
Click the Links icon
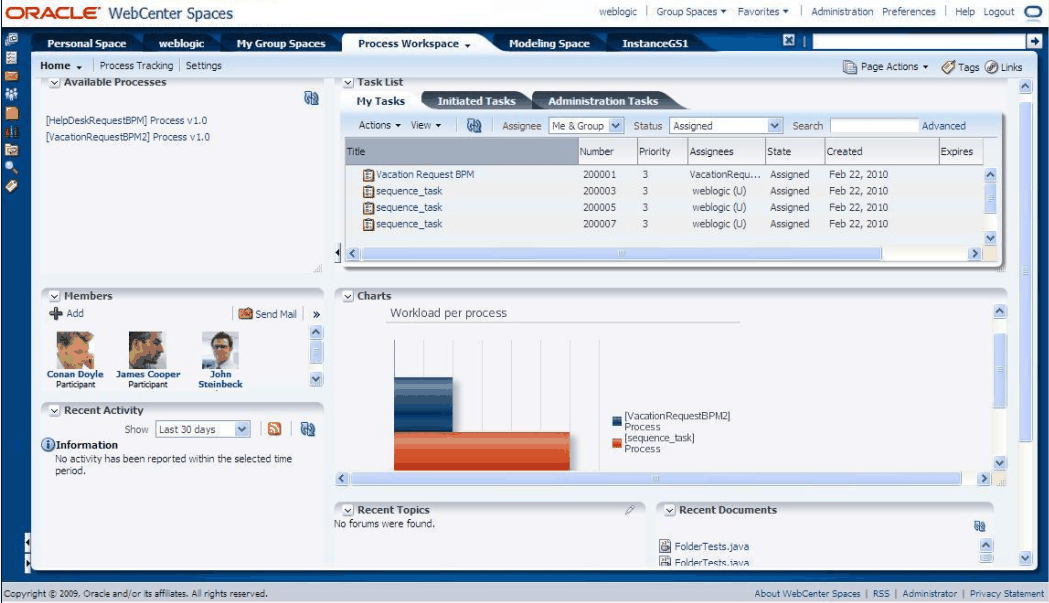click(x=991, y=67)
